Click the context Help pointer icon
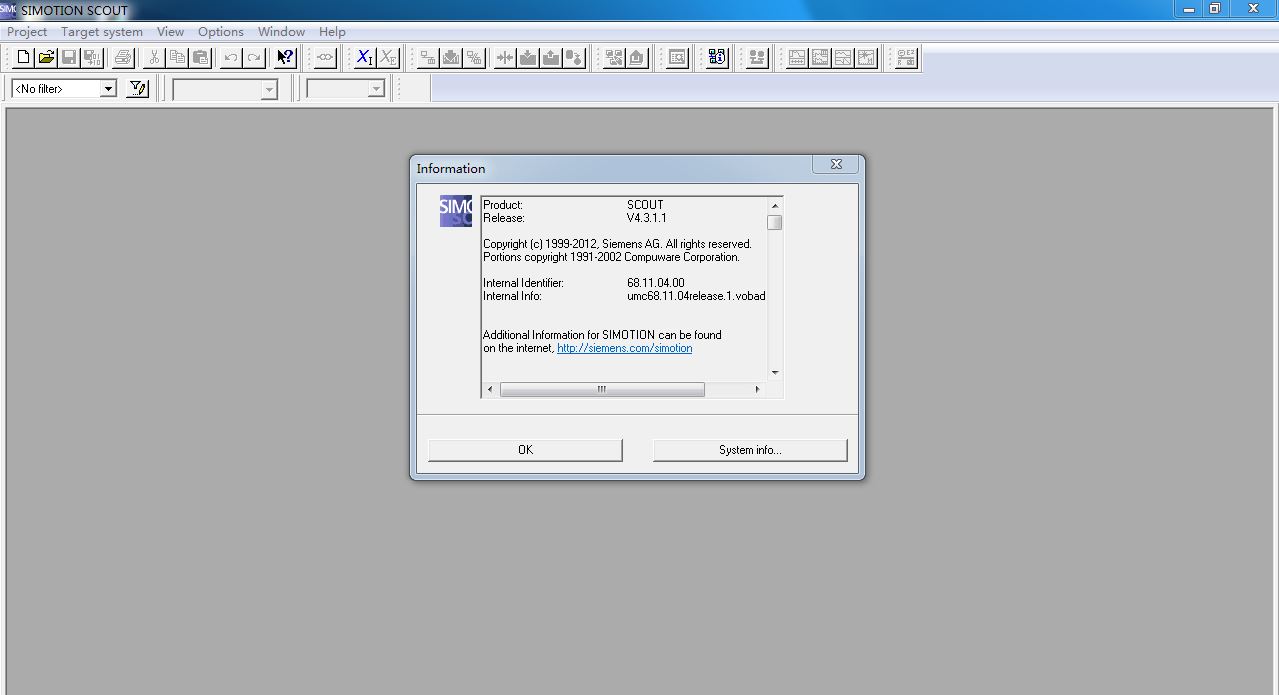The width and height of the screenshot is (1279, 695). pyautogui.click(x=285, y=58)
